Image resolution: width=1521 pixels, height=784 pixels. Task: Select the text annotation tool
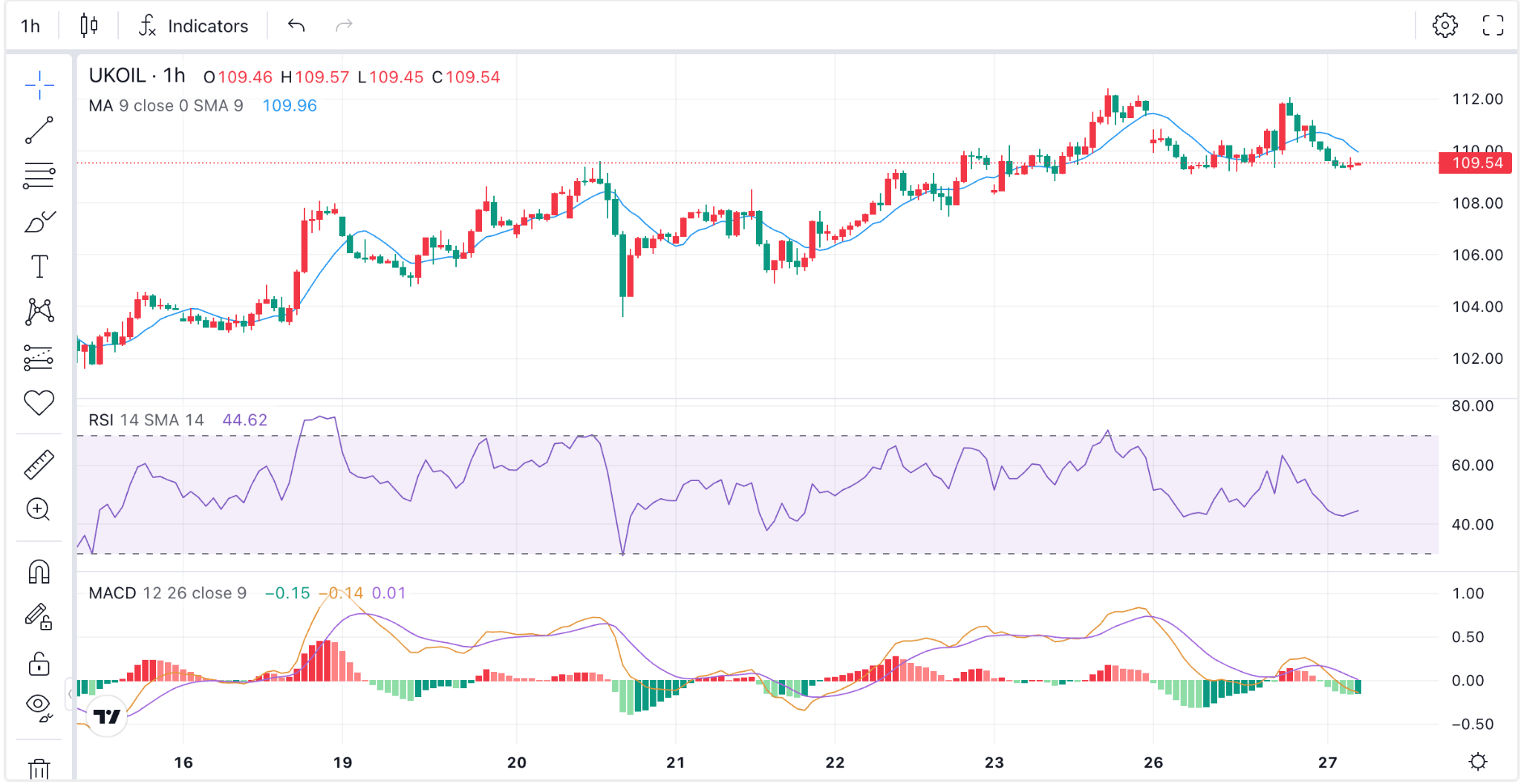click(x=39, y=267)
